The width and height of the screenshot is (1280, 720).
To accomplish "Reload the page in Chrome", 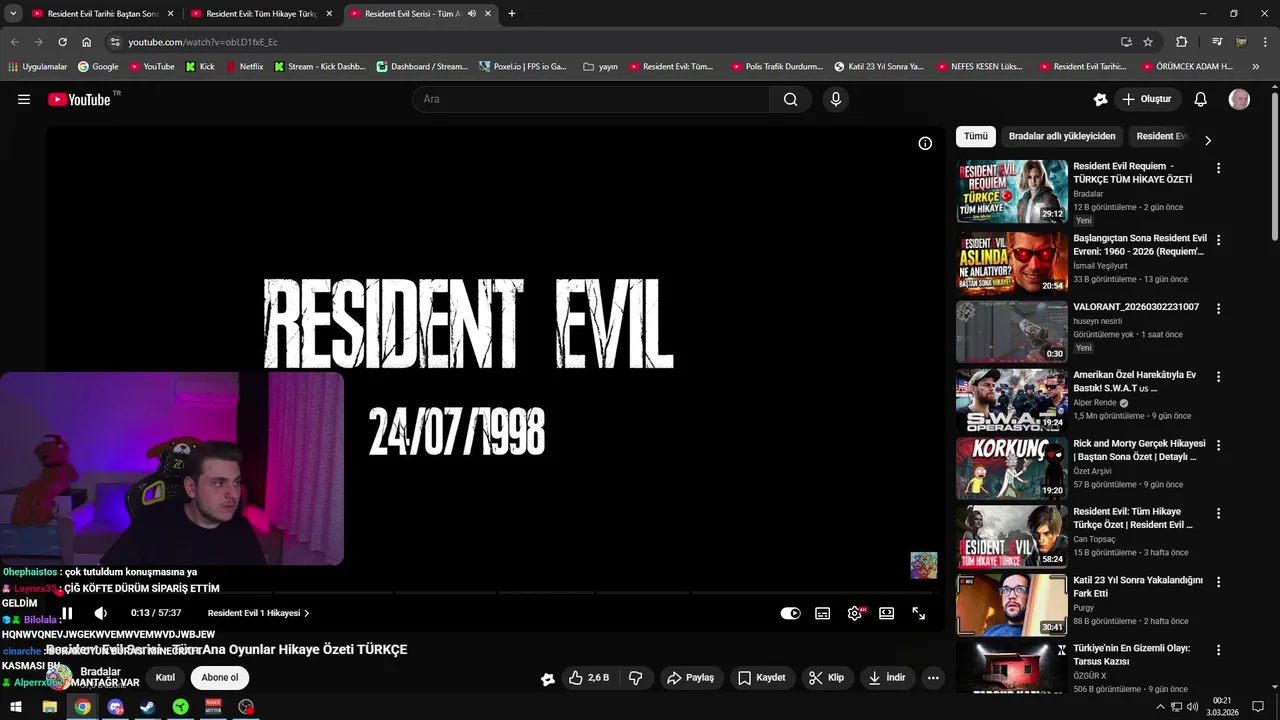I will pyautogui.click(x=62, y=42).
